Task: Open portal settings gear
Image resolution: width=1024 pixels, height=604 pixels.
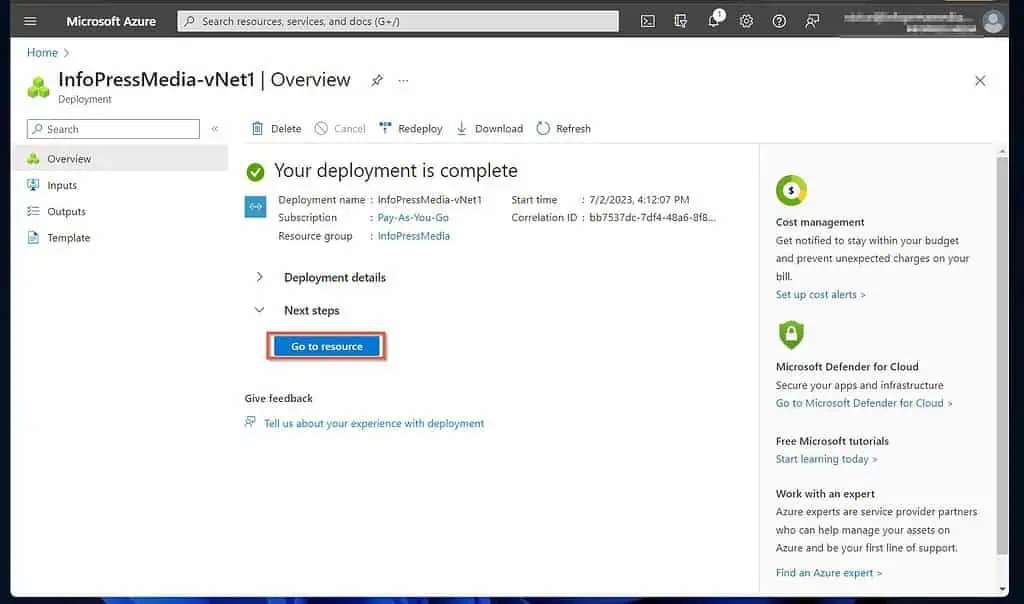Action: pyautogui.click(x=746, y=21)
